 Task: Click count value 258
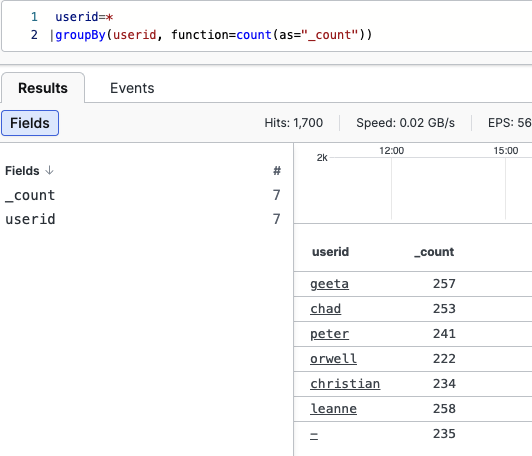[x=444, y=409]
